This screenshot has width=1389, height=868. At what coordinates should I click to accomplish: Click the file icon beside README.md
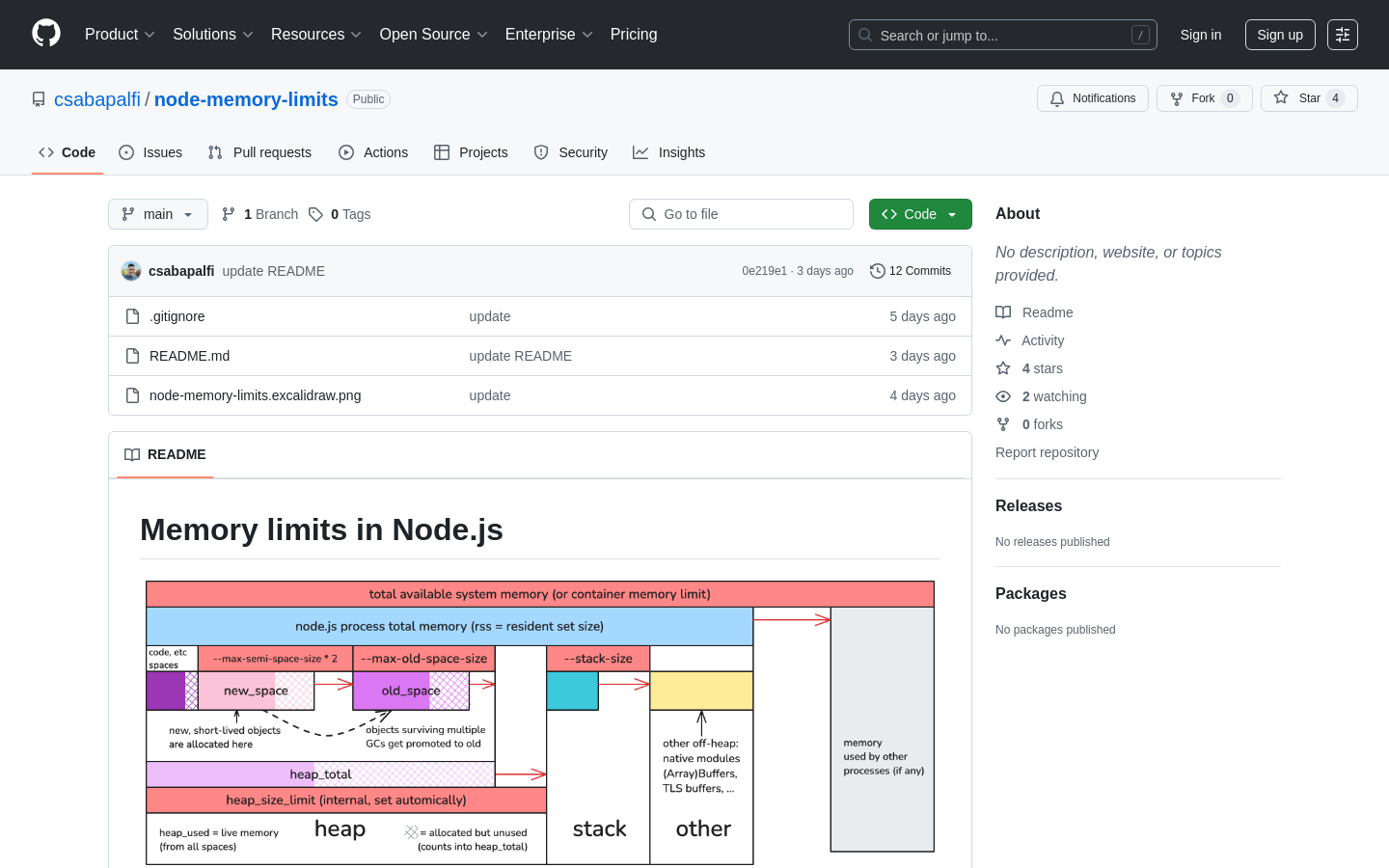tap(133, 356)
